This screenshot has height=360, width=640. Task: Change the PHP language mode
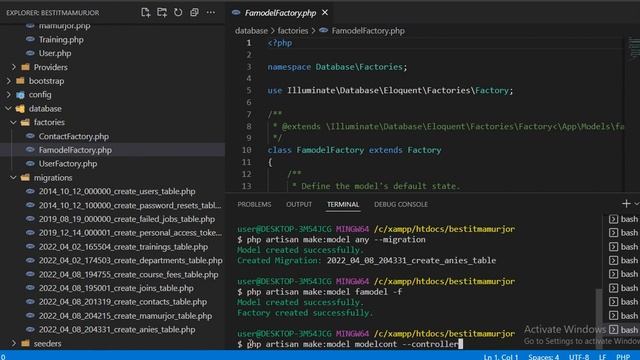623,356
